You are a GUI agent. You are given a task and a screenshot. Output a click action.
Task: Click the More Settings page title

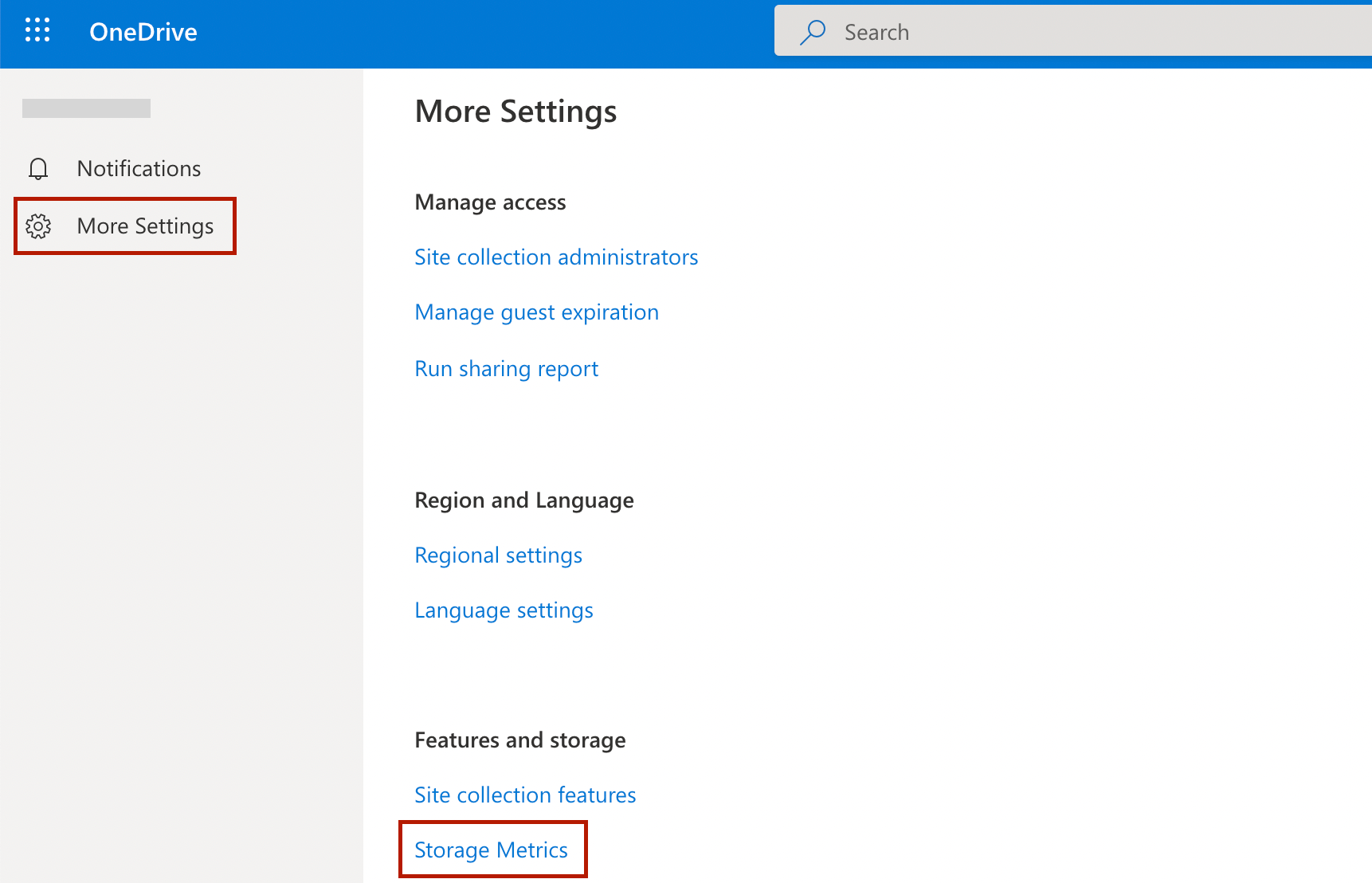(x=515, y=111)
